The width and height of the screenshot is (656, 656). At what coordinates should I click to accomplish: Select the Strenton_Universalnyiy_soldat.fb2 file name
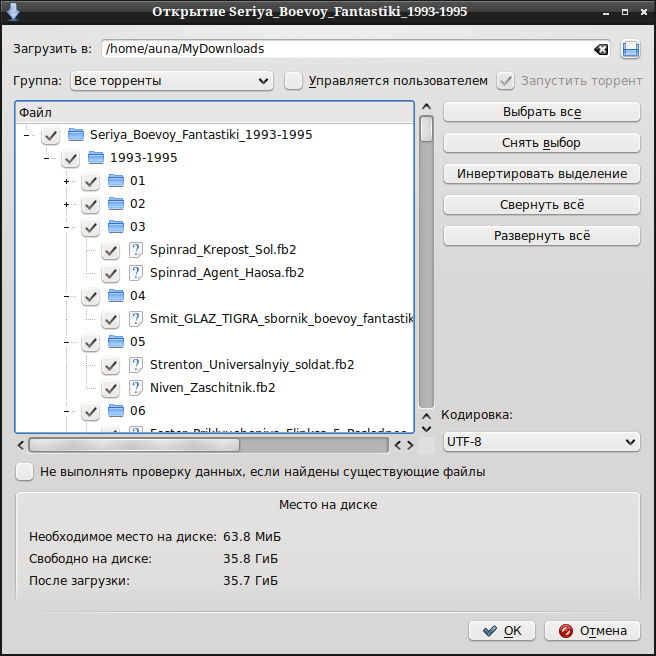coord(252,365)
